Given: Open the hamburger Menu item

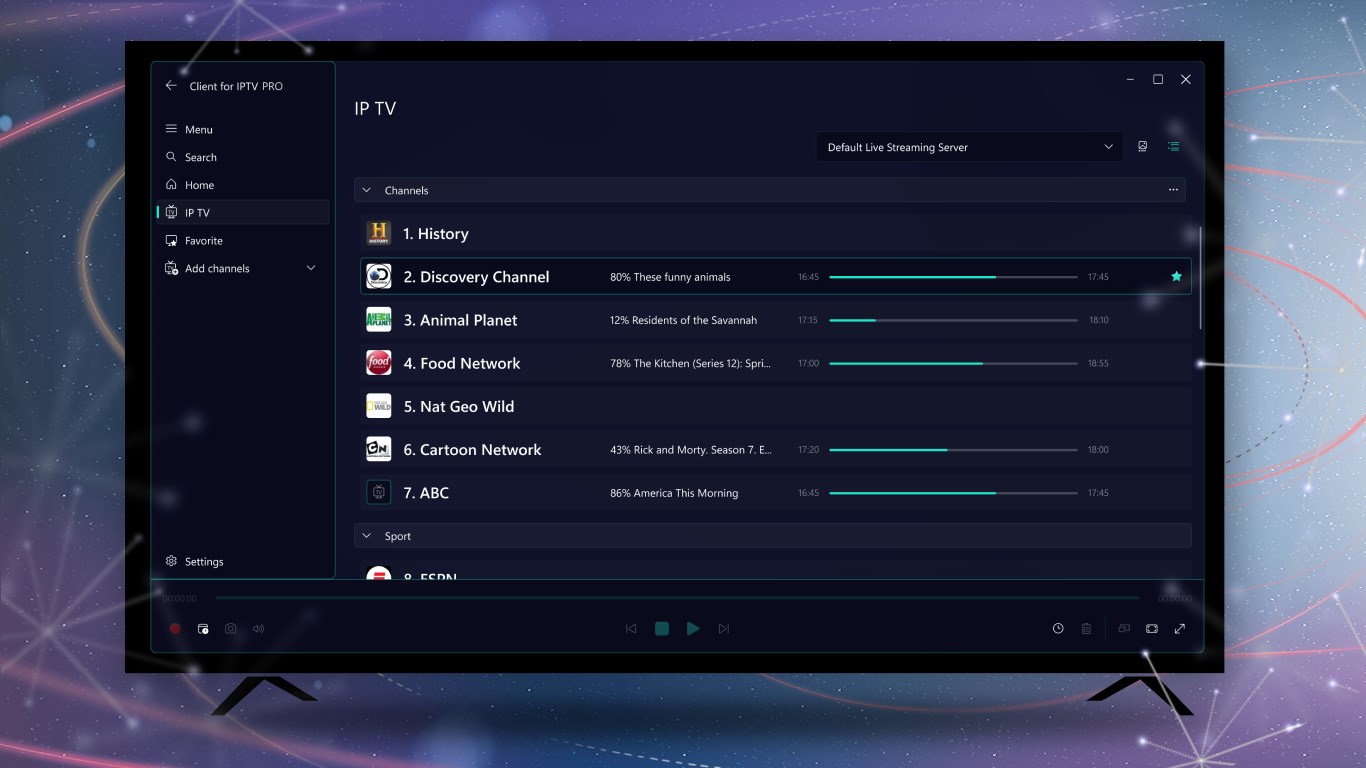Looking at the screenshot, I should click(x=243, y=129).
